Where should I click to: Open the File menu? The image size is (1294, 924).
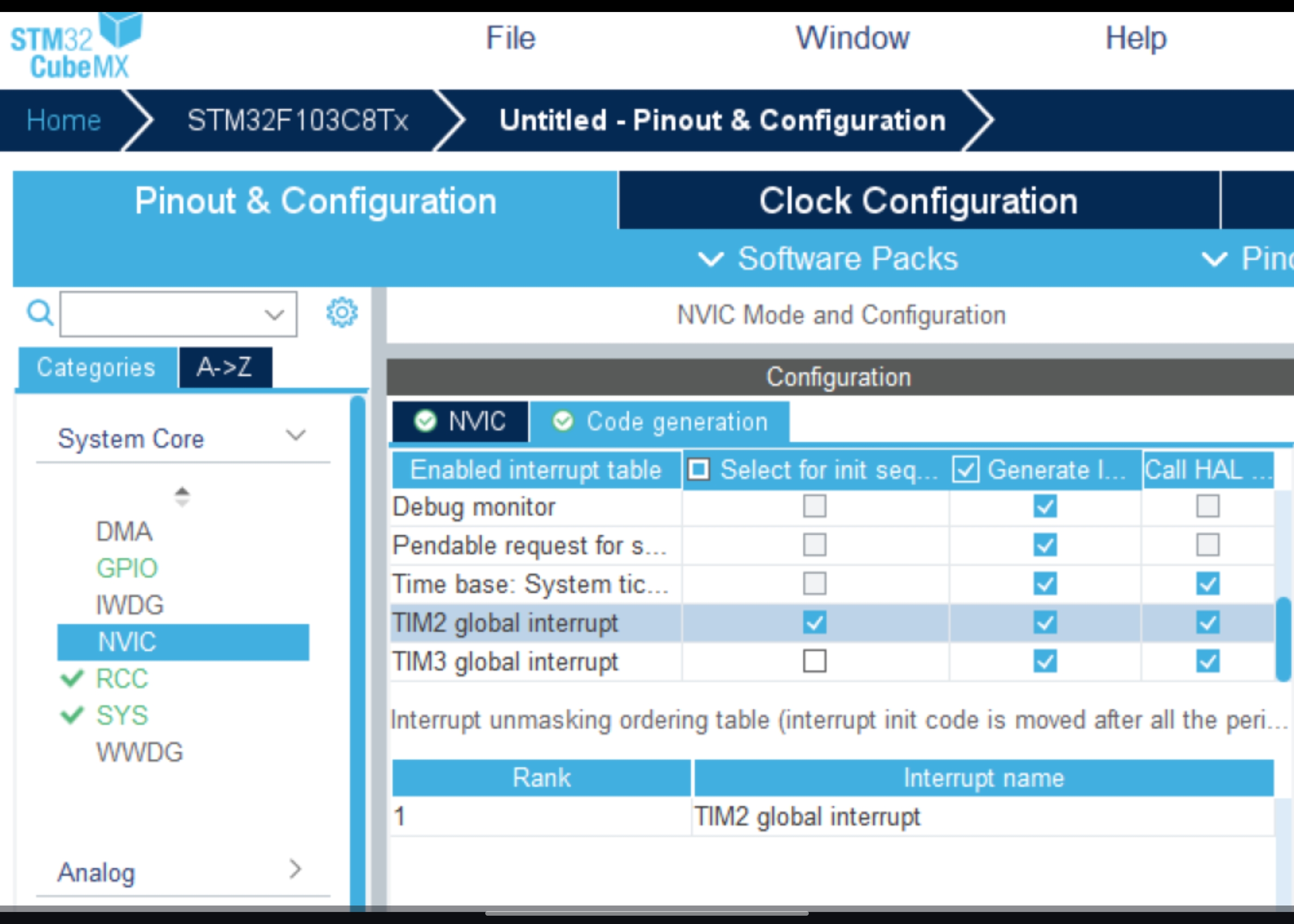pos(510,38)
